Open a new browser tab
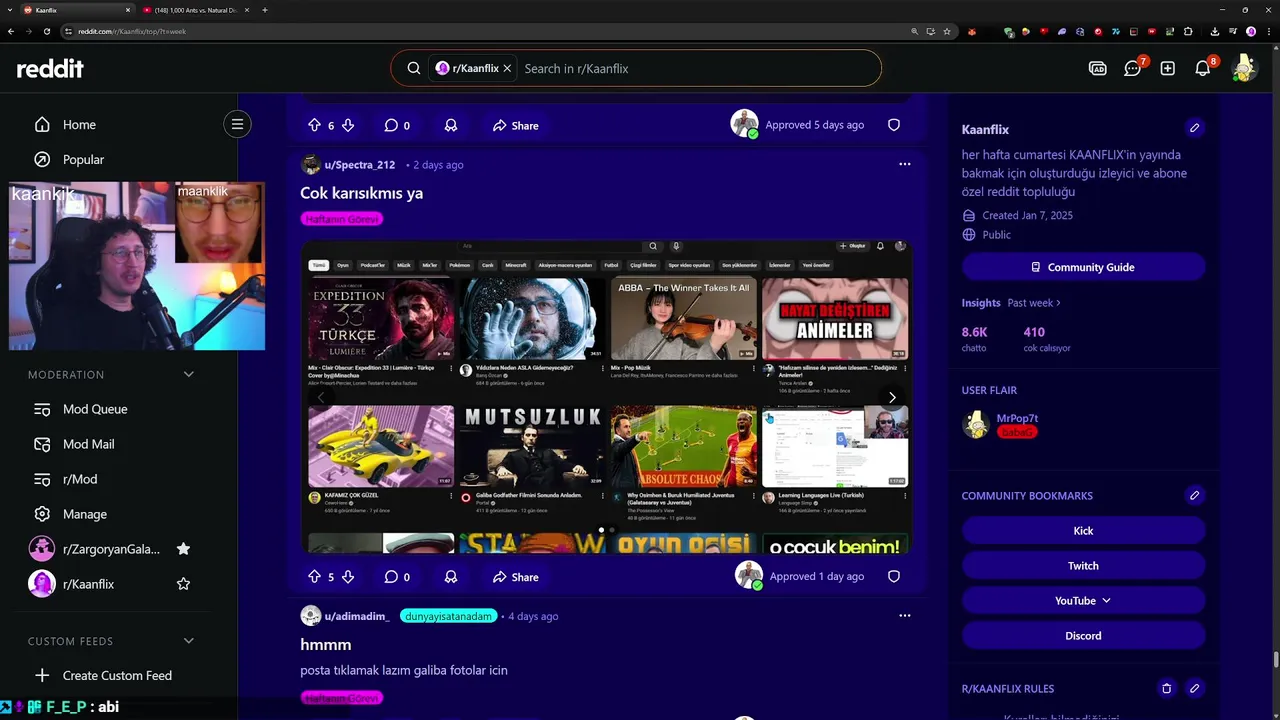The width and height of the screenshot is (1280, 720). 264,10
